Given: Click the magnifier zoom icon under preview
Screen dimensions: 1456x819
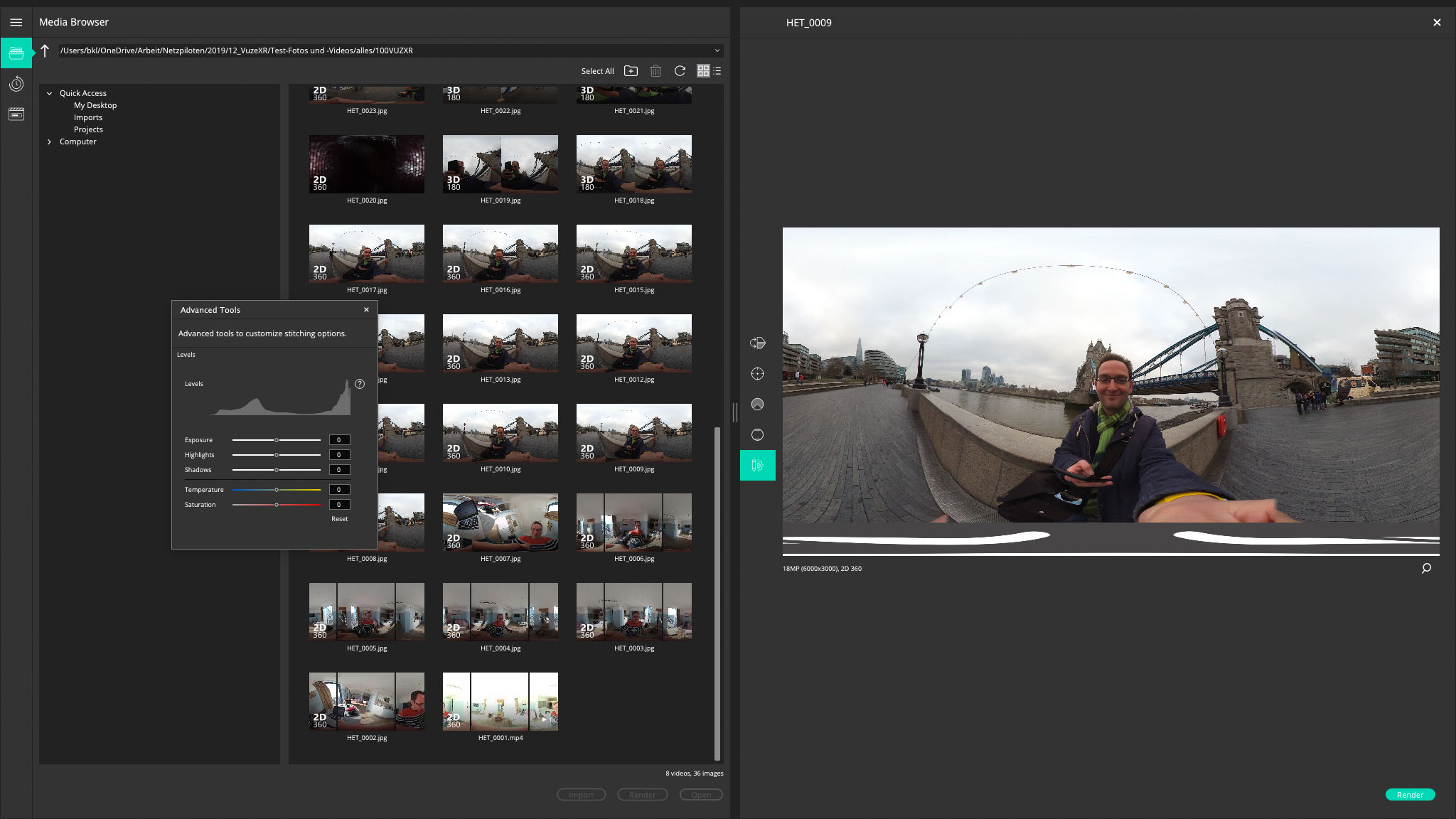Looking at the screenshot, I should click(x=1425, y=568).
